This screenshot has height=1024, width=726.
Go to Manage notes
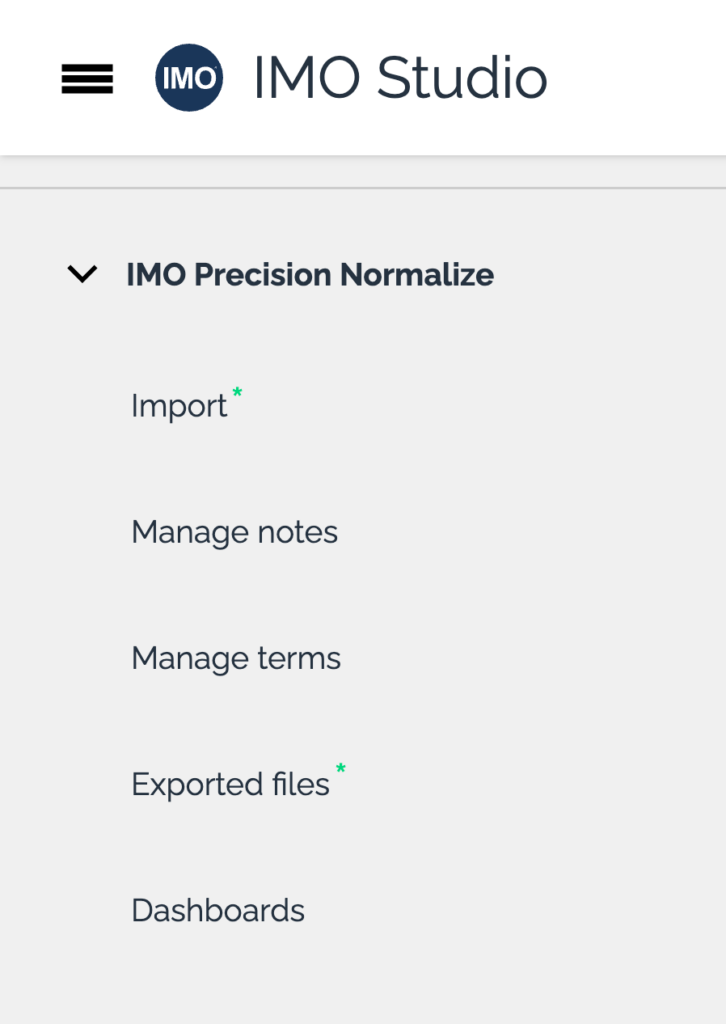[234, 532]
